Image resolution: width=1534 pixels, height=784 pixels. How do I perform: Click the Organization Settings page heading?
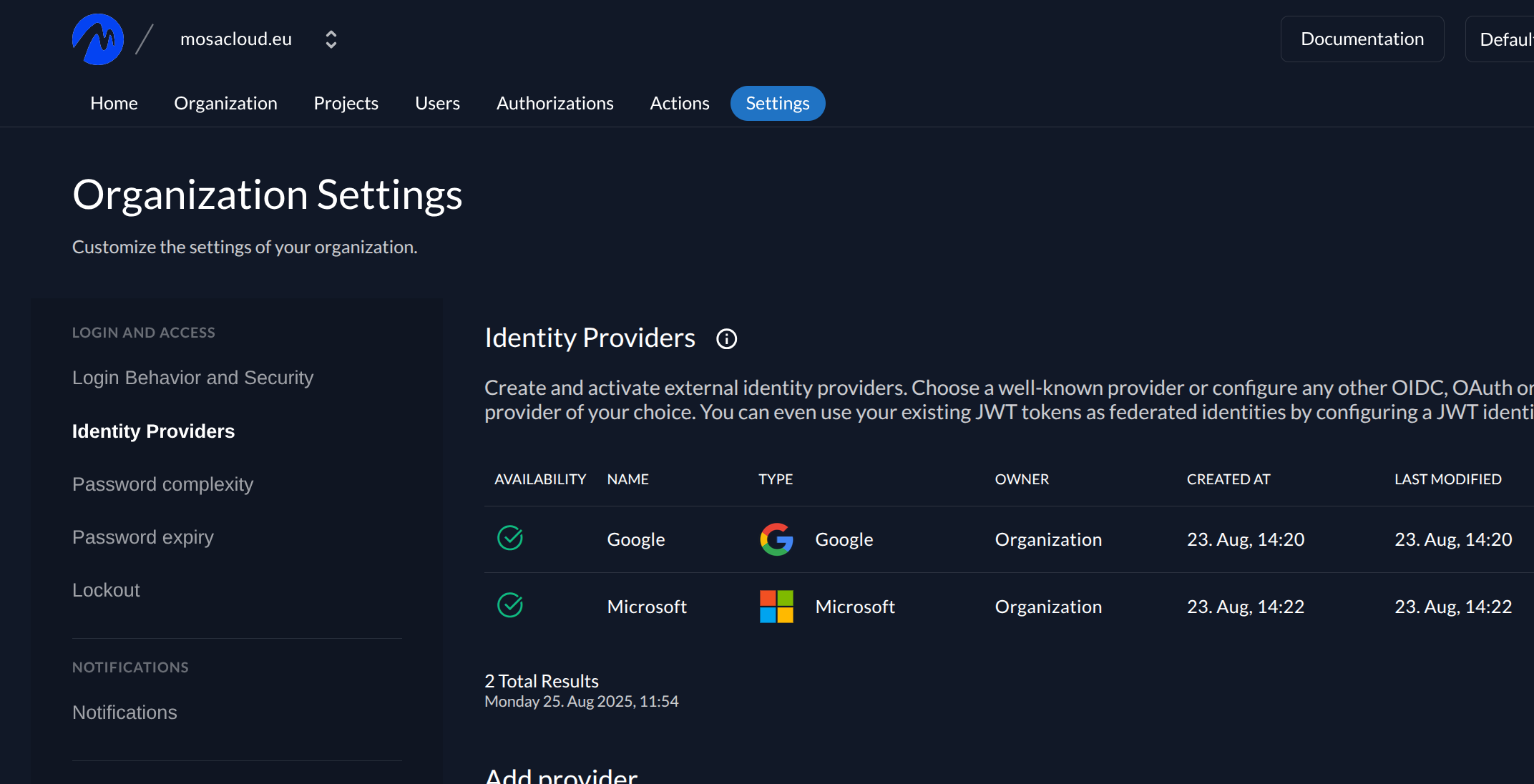tap(268, 195)
